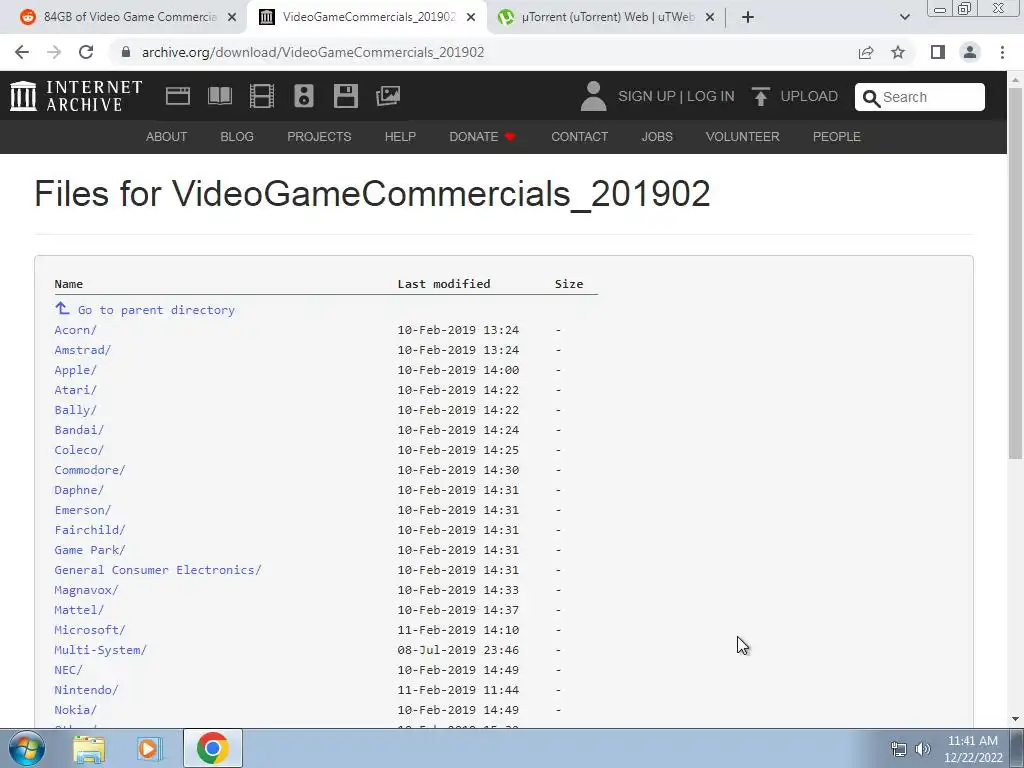Toggle the browser side panel icon

[x=938, y=52]
